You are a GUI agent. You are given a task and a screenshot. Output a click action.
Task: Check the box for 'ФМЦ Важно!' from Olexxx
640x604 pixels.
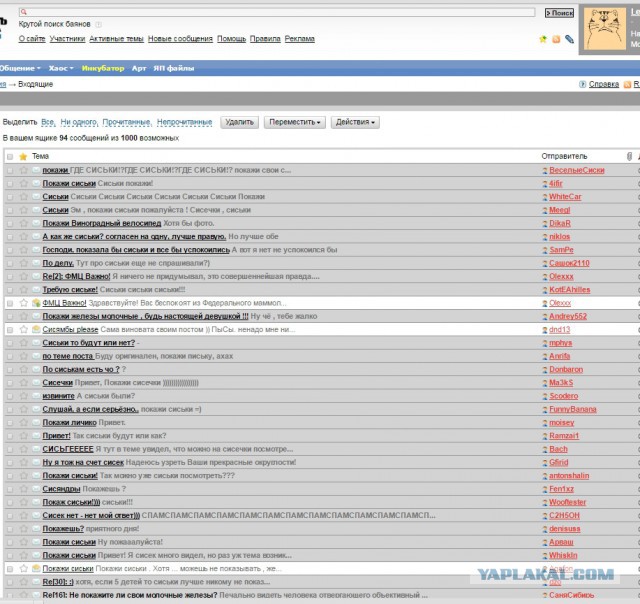10,302
